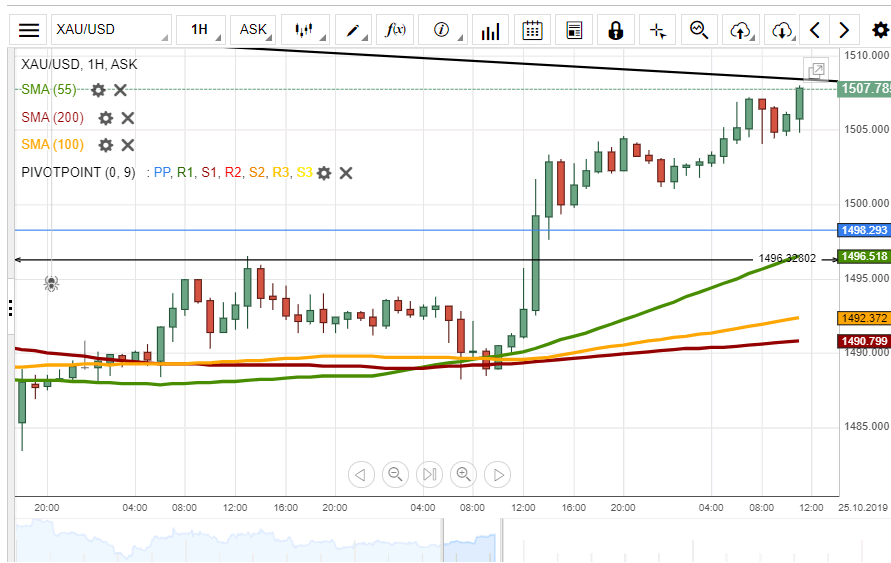
Task: Open the XAU/USD instrument selector
Action: tap(111, 30)
